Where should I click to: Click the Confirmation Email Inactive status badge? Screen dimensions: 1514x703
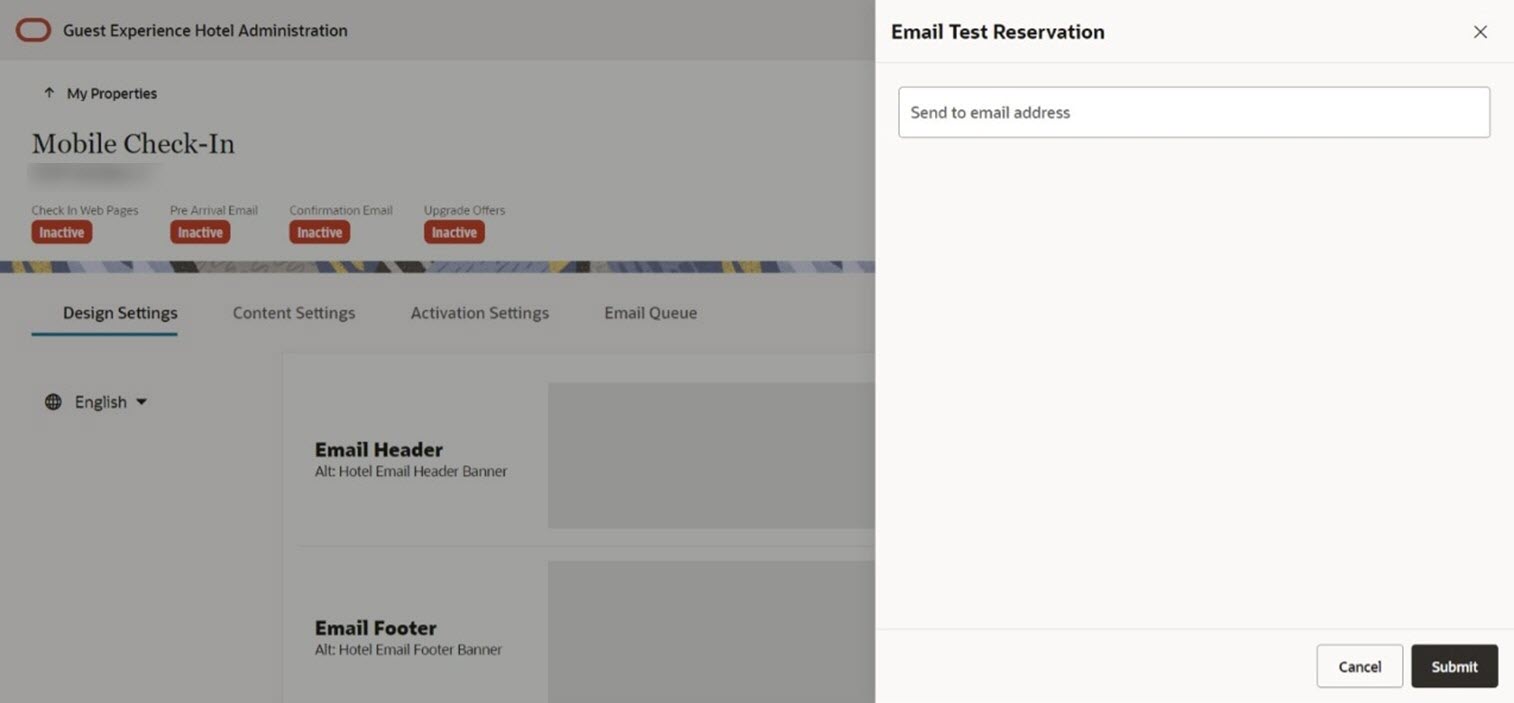318,231
